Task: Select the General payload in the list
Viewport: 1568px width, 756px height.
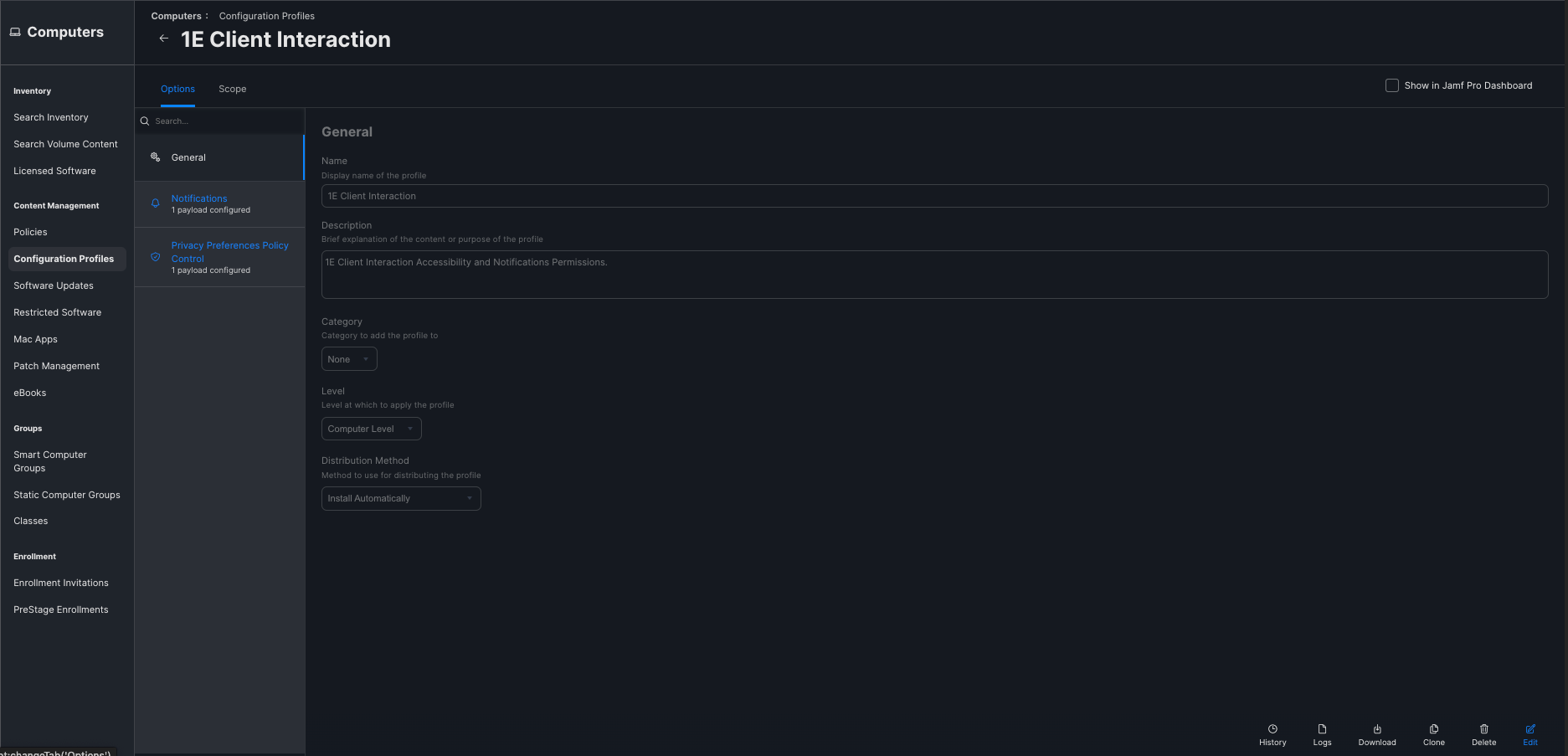Action: [x=188, y=157]
